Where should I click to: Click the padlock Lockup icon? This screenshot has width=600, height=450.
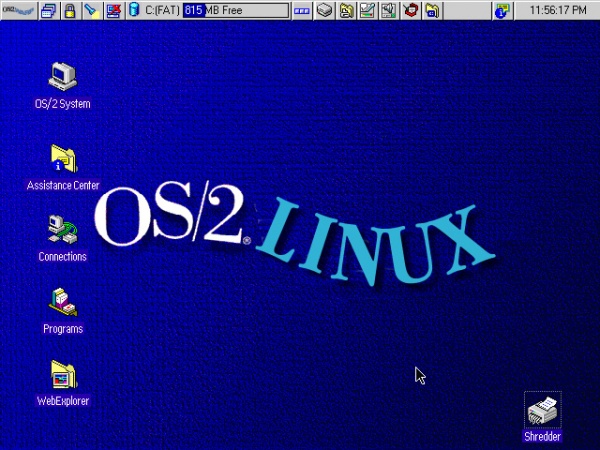(x=70, y=10)
